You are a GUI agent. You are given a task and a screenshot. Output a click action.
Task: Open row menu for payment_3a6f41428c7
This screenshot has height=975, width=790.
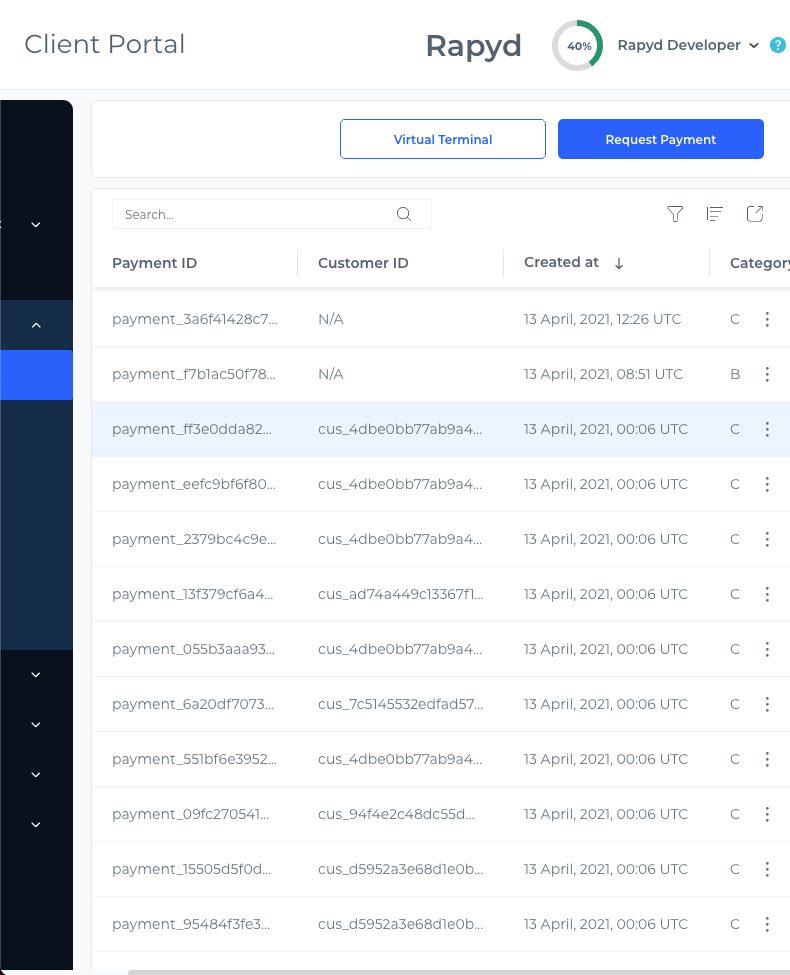[767, 319]
